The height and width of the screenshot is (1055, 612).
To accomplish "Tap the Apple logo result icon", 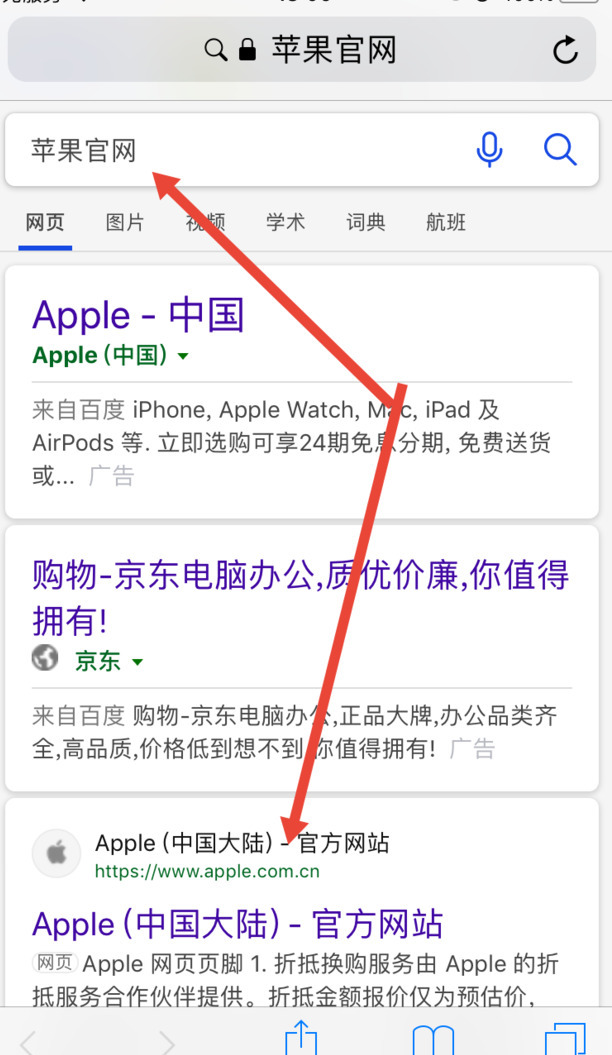I will [56, 853].
